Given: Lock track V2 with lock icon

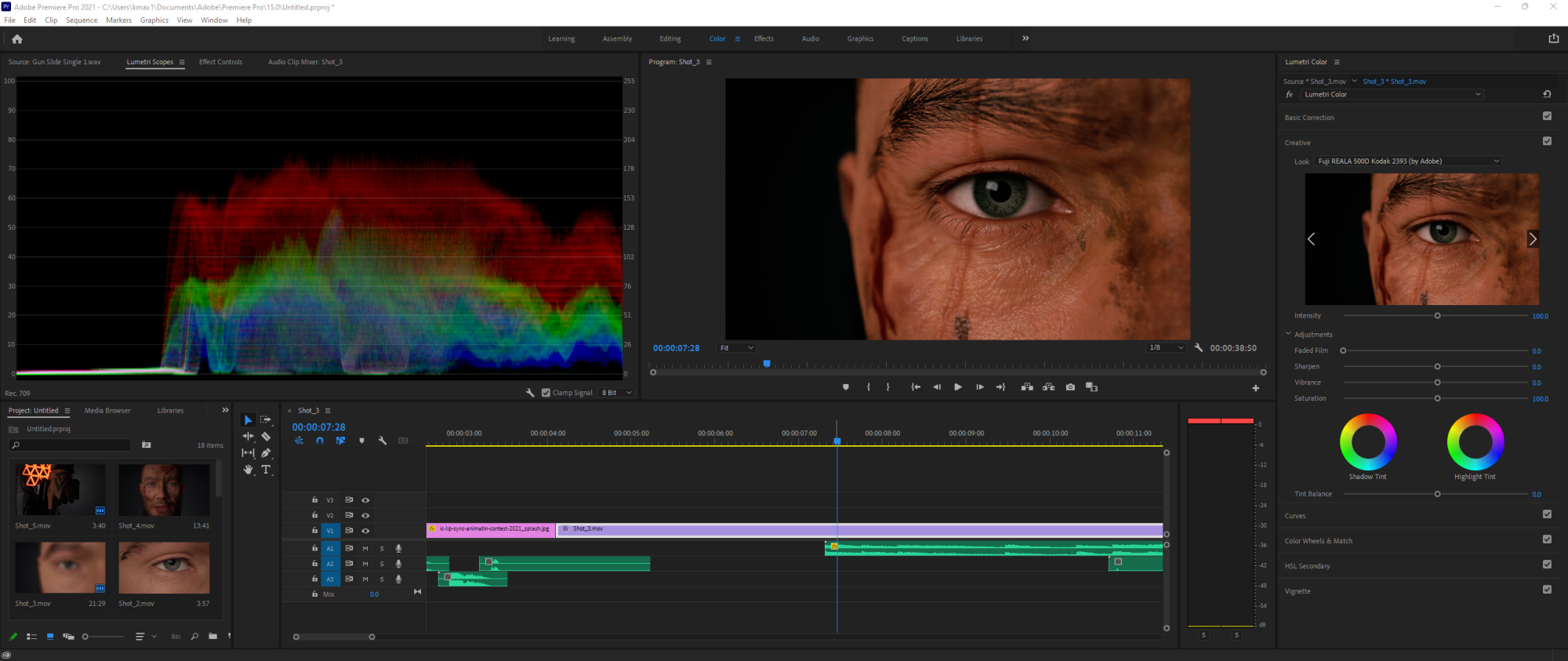Looking at the screenshot, I should [x=314, y=515].
